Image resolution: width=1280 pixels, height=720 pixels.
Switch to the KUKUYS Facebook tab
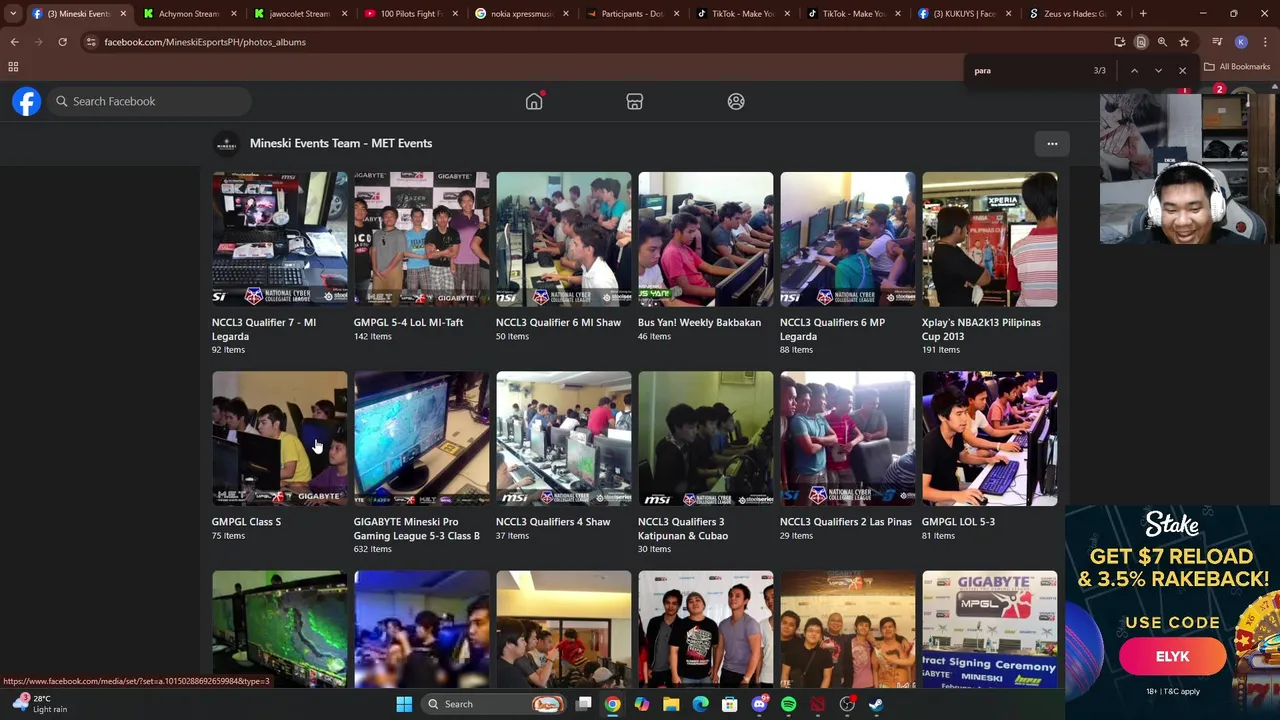[x=964, y=14]
